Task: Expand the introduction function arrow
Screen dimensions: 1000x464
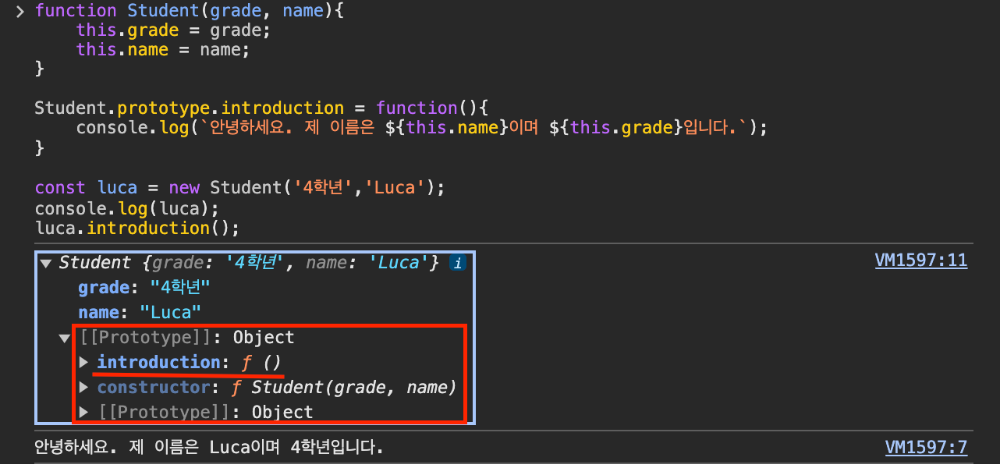Action: [84, 363]
